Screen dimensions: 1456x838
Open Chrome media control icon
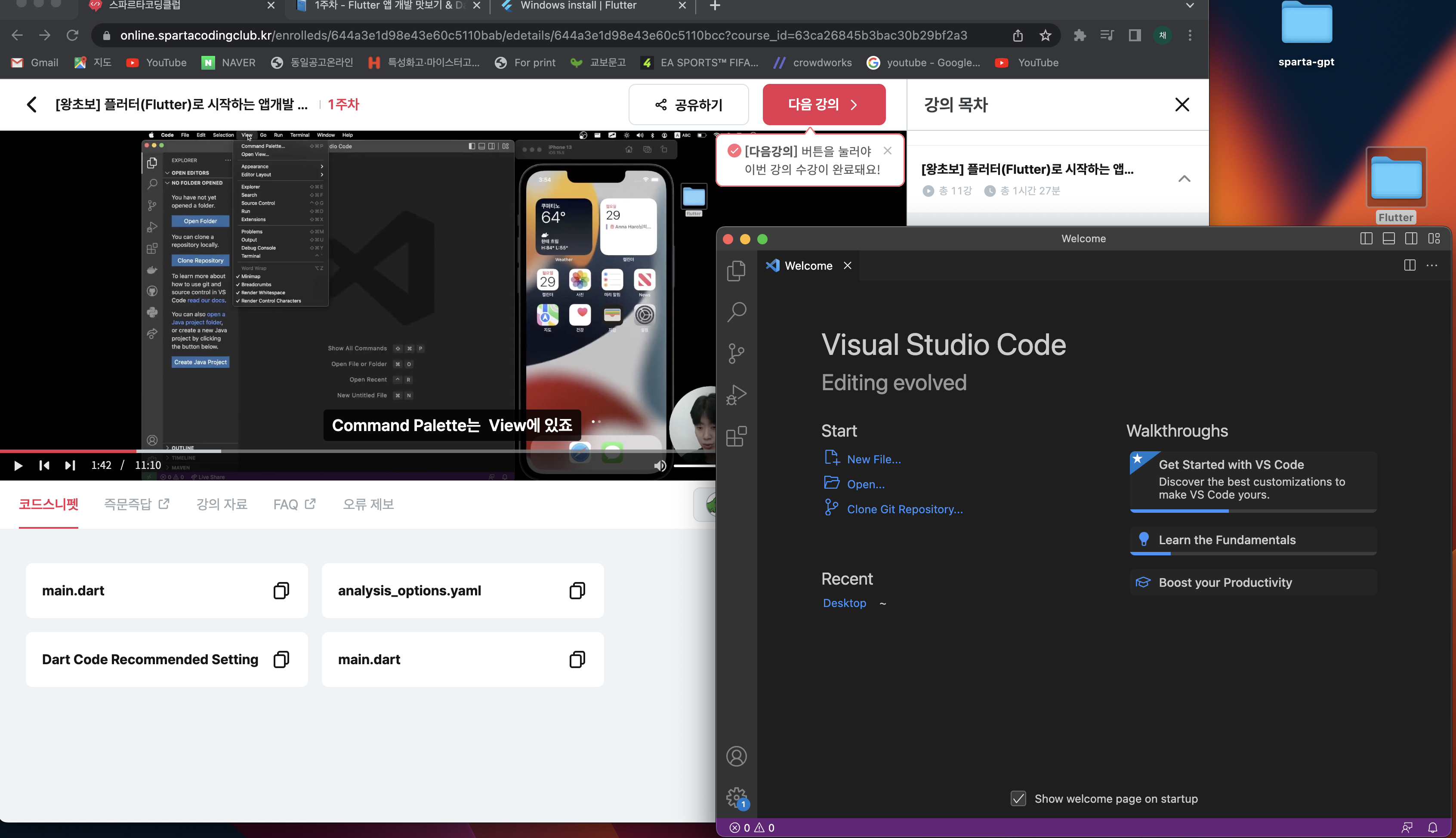pos(1107,36)
